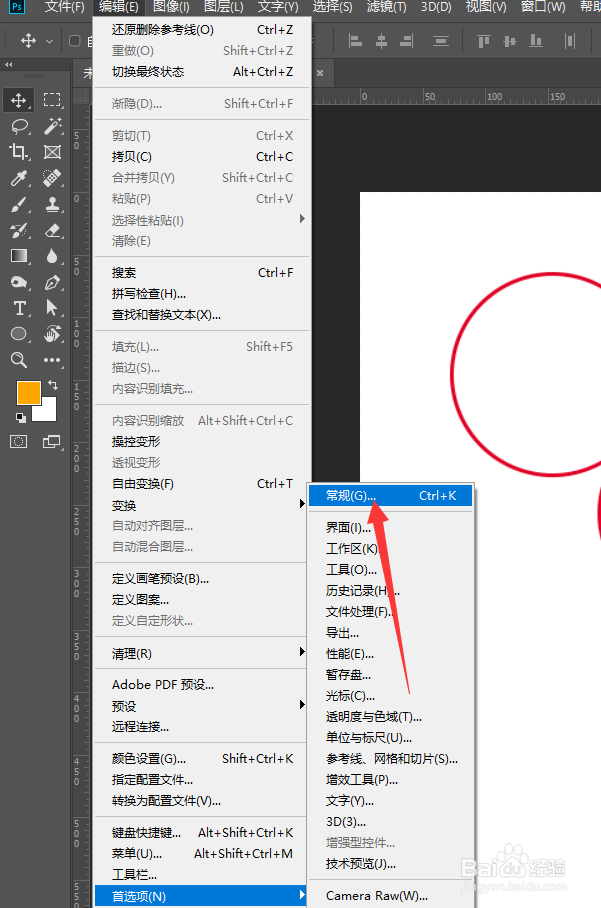Open Move tool preset picker arrow
Viewport: 601px width, 908px height.
49,41
